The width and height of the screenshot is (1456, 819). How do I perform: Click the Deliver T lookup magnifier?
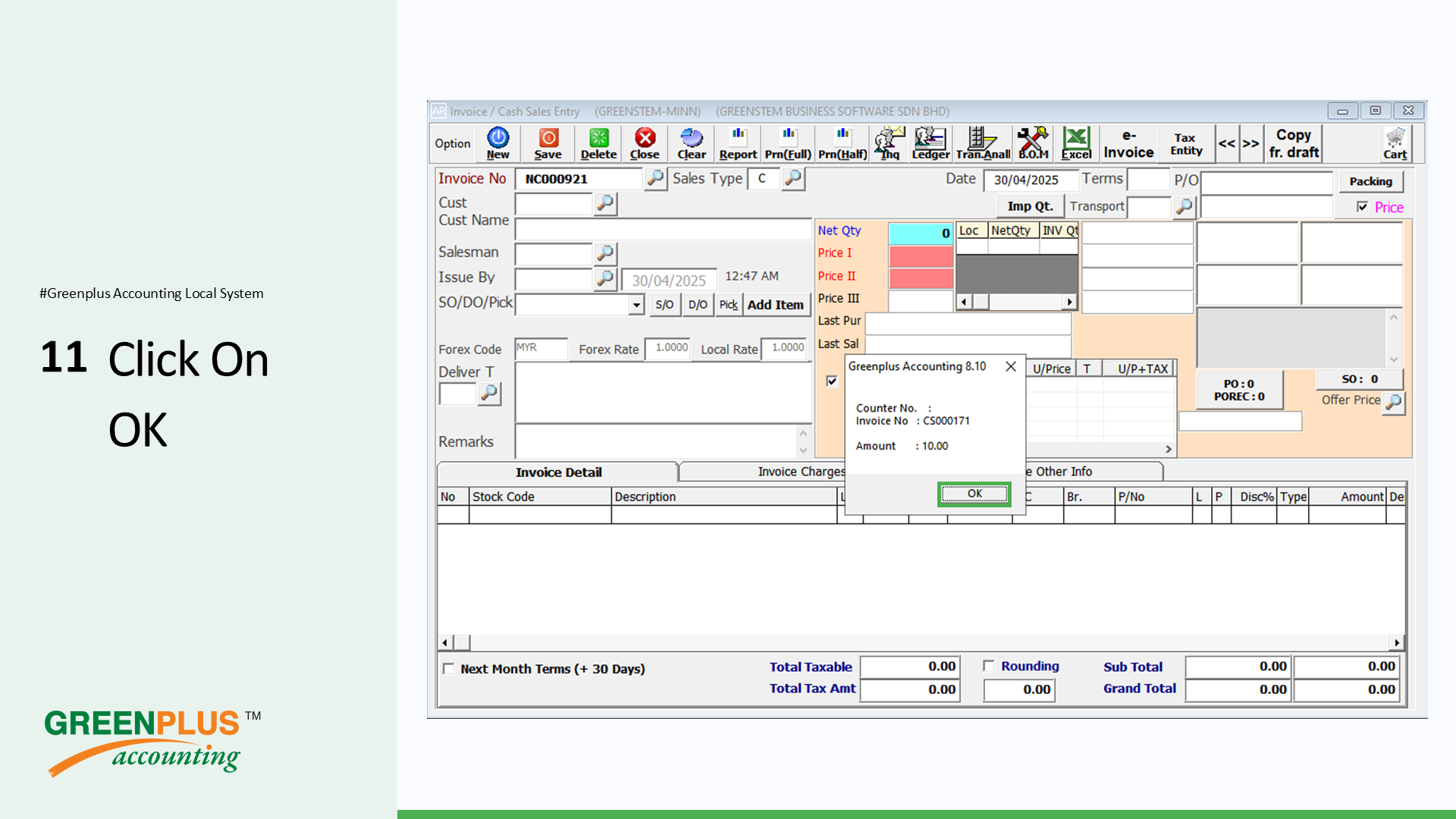[x=490, y=393]
